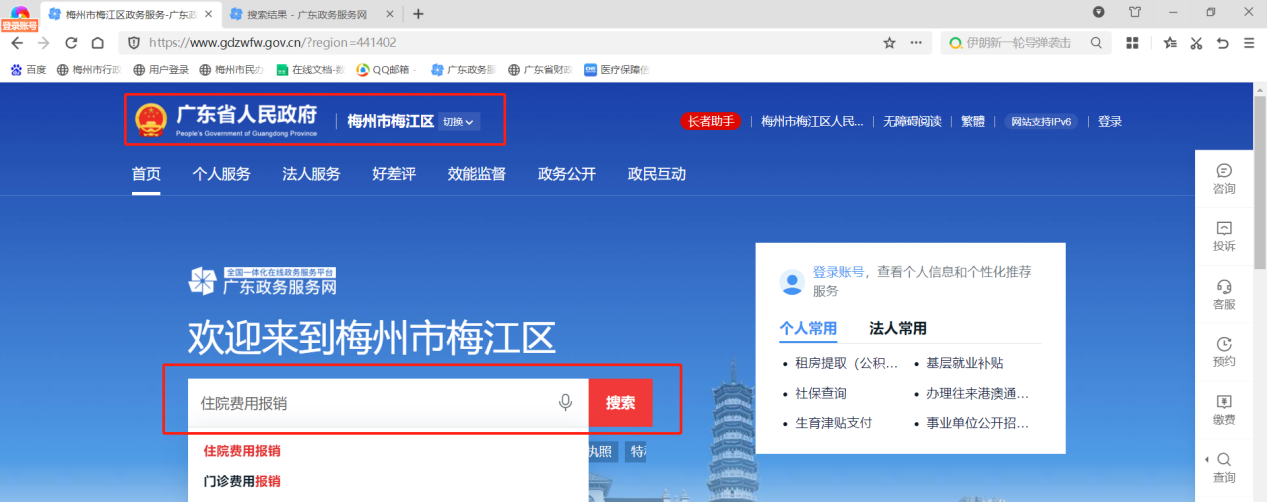The width and height of the screenshot is (1267, 502).
Task: Open the 社保查询 service link
Action: 820,393
